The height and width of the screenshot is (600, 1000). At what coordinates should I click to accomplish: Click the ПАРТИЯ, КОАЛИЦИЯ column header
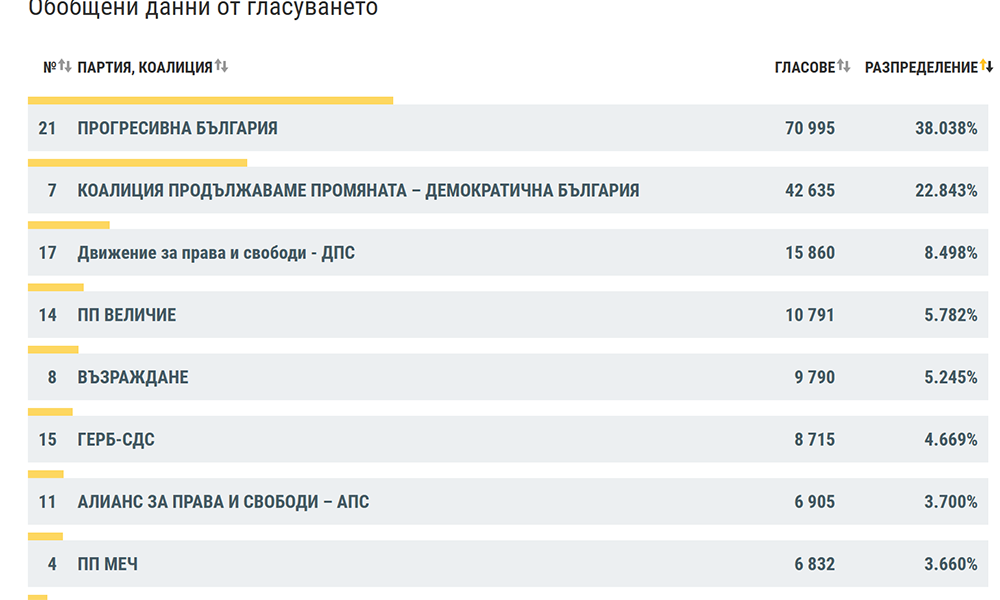[x=145, y=67]
